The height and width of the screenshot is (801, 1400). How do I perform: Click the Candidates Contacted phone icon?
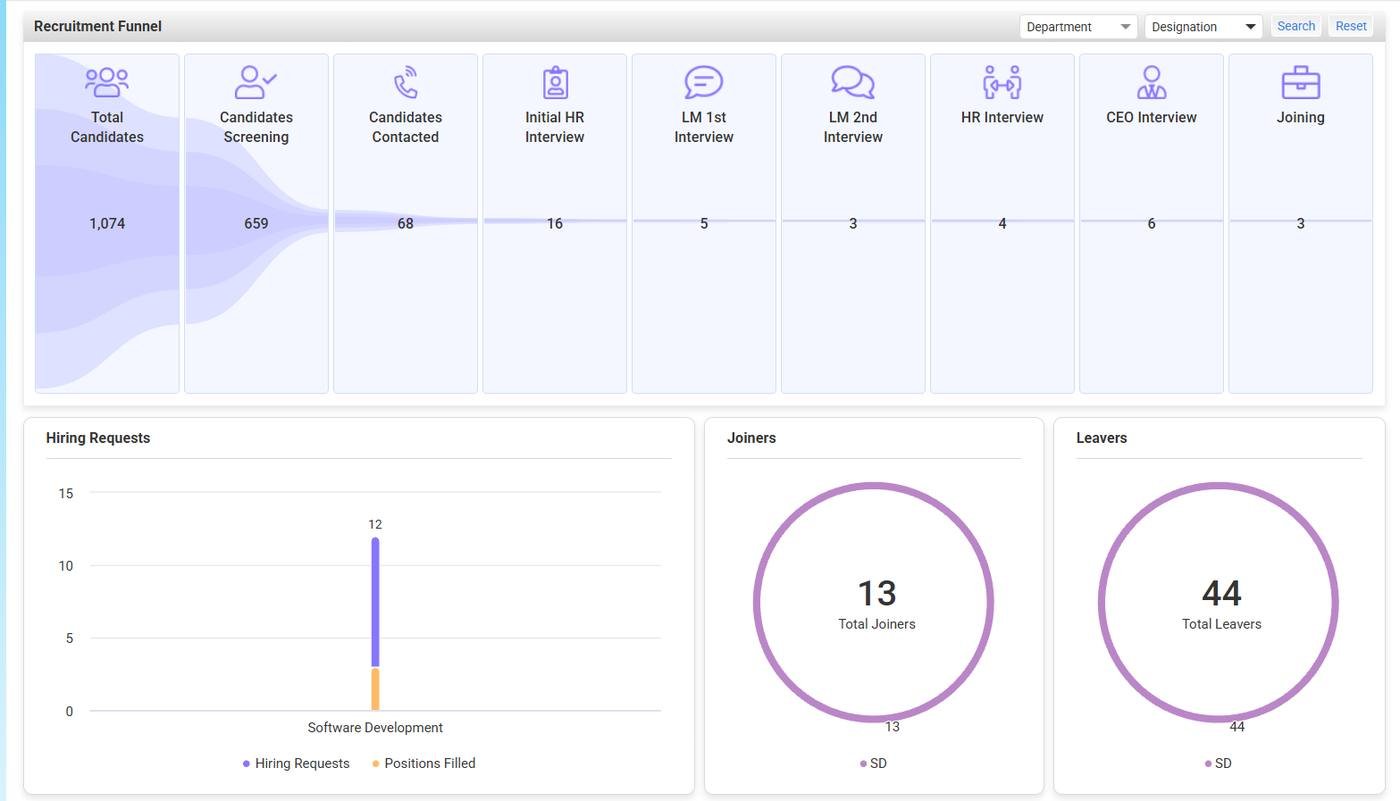click(405, 82)
